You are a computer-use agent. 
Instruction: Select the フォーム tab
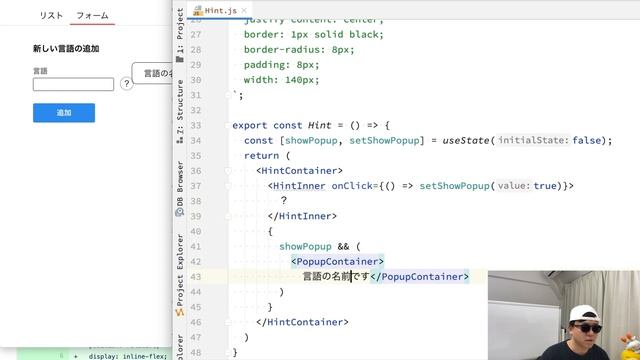[92, 16]
